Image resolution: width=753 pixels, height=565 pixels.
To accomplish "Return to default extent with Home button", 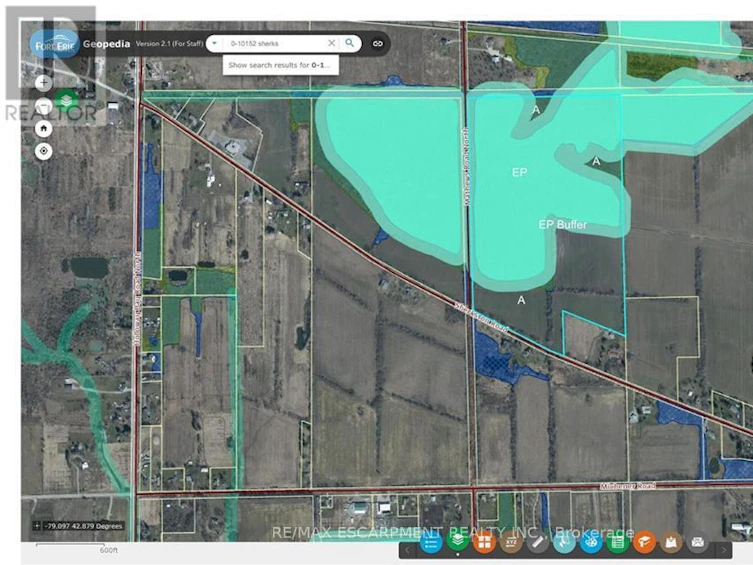I will (x=43, y=129).
